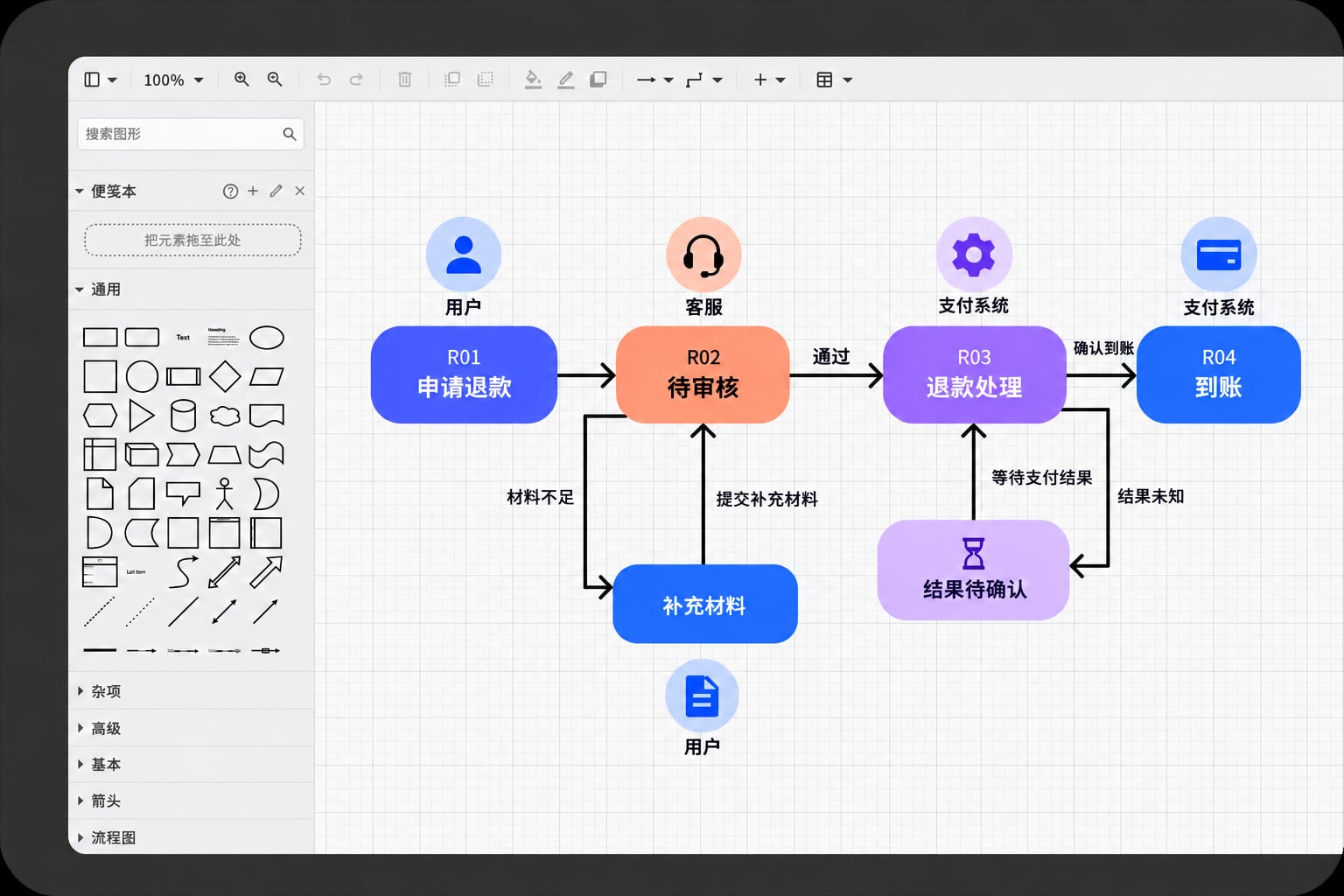Click the redo arrow in toolbar
The image size is (1344, 896).
356,80
